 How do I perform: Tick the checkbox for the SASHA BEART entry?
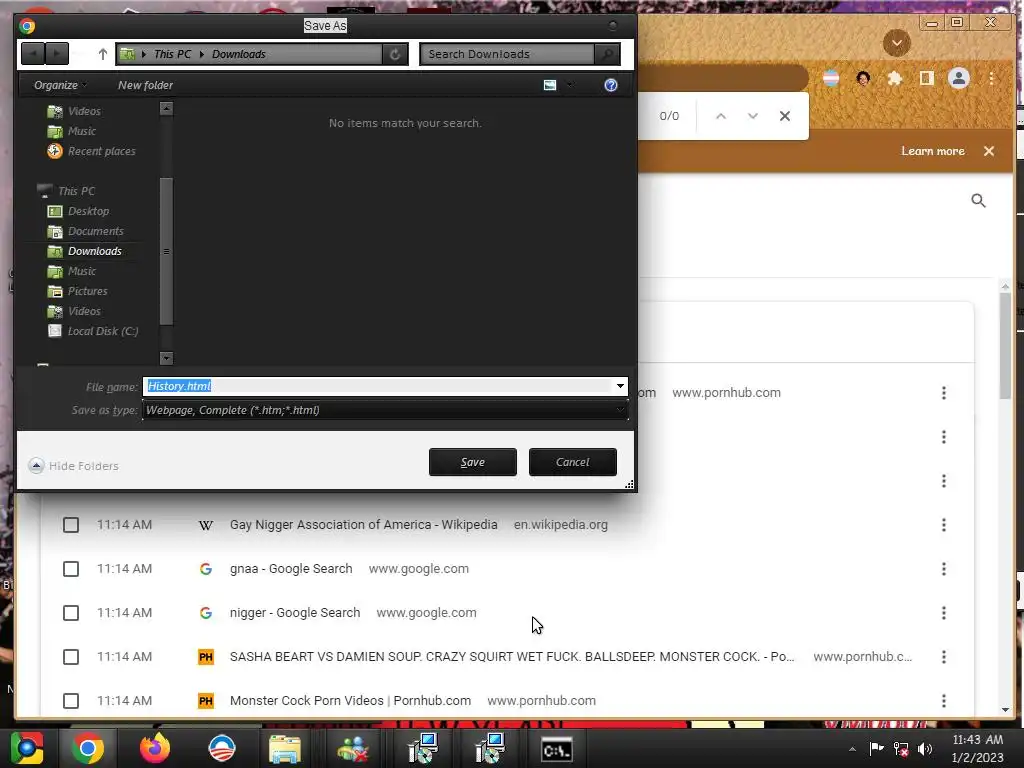[71, 657]
